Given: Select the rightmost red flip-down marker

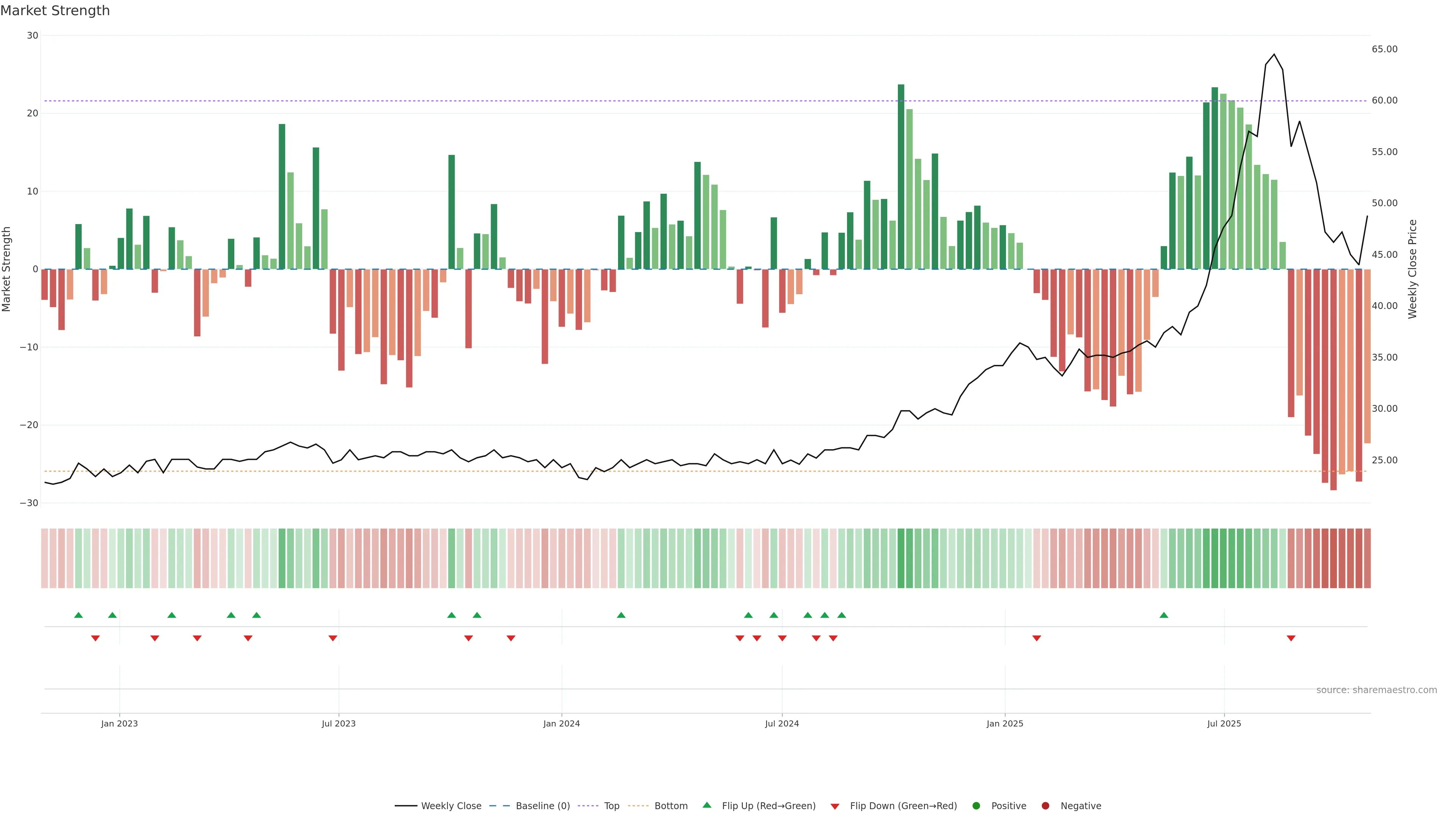Looking at the screenshot, I should coord(1291,638).
